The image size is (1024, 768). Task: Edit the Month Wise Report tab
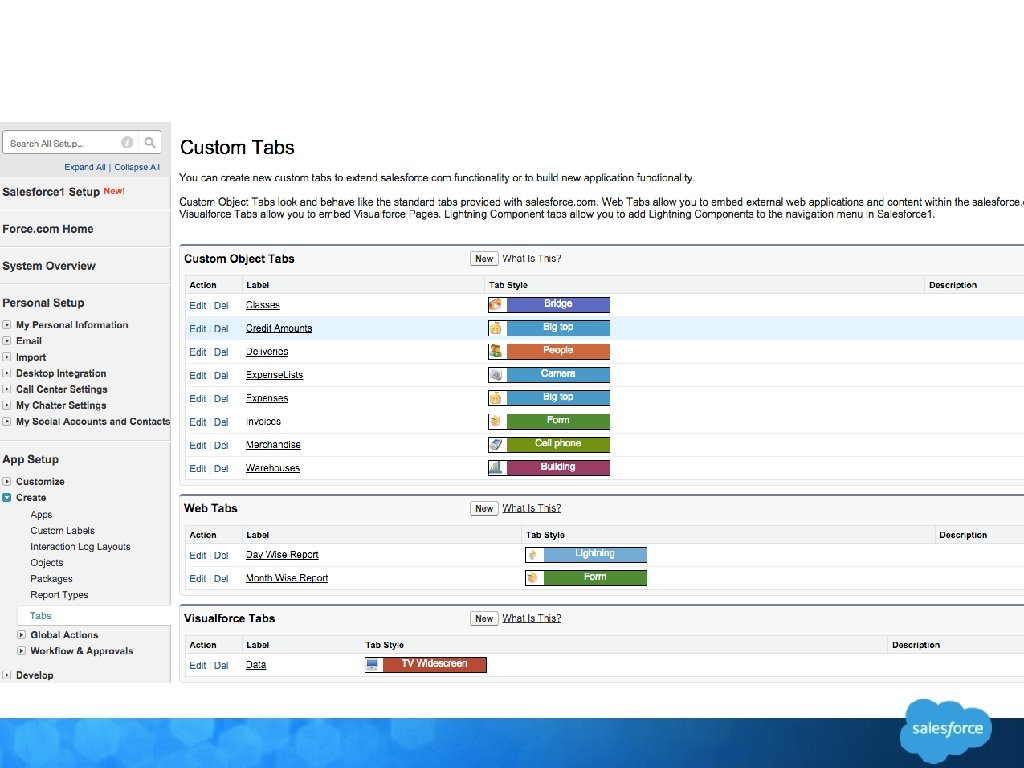point(198,579)
